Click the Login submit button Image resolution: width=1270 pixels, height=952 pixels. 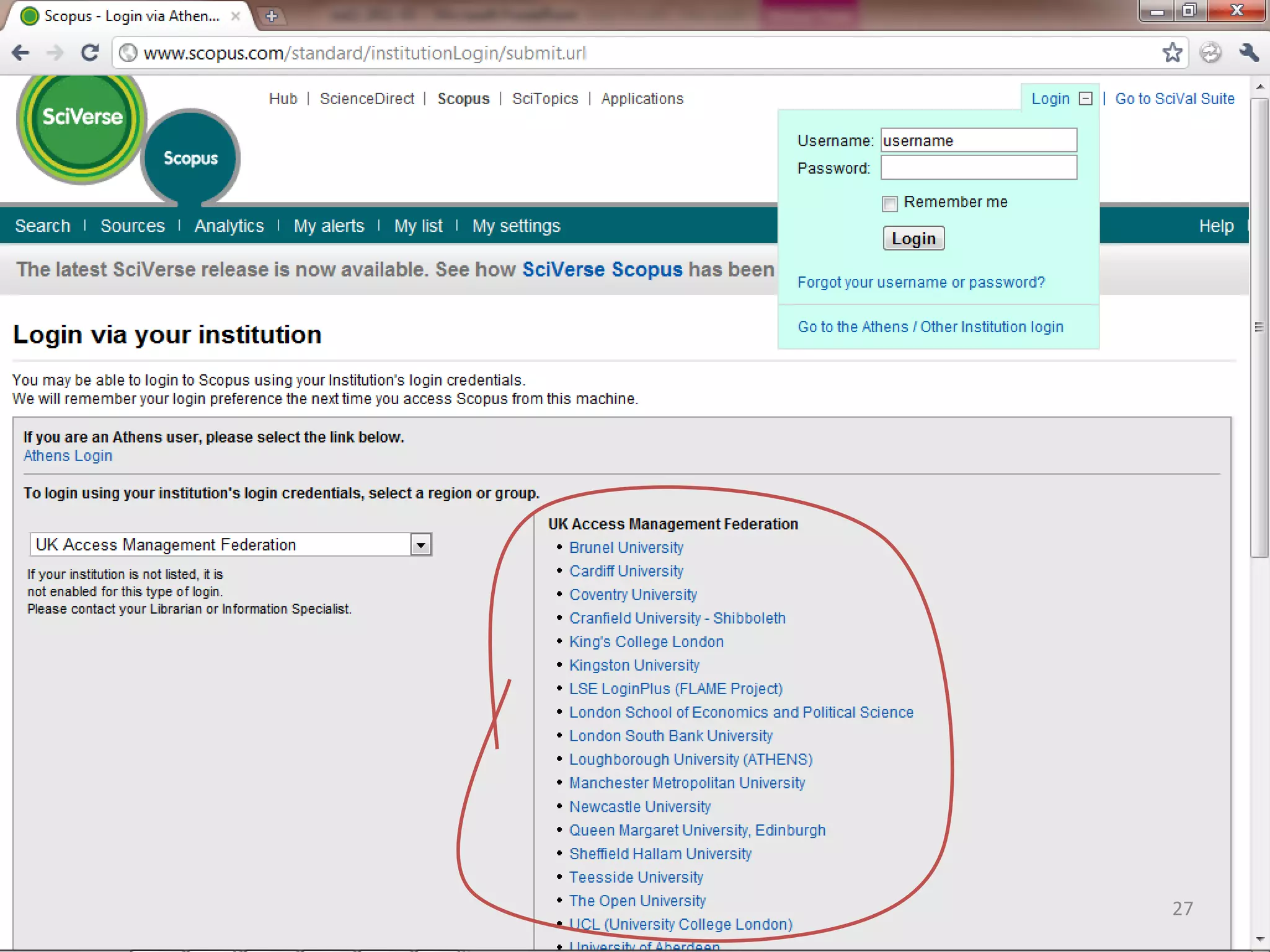point(913,239)
